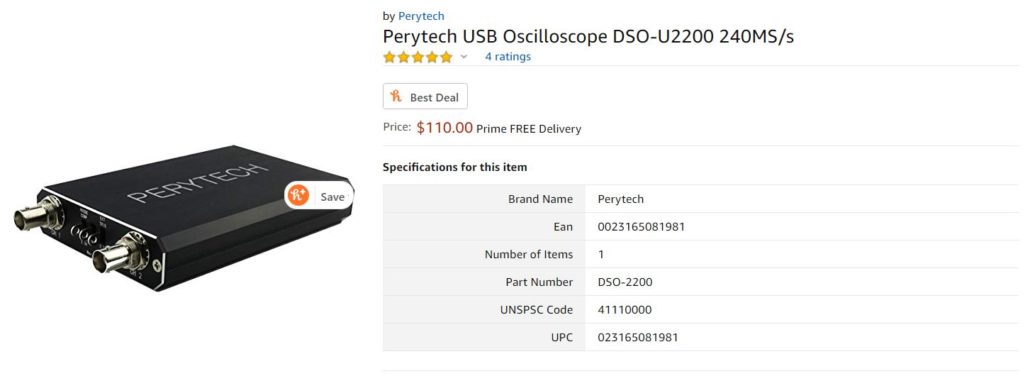The image size is (1030, 381).
Task: Click the Brand Name row label
Action: click(x=540, y=199)
